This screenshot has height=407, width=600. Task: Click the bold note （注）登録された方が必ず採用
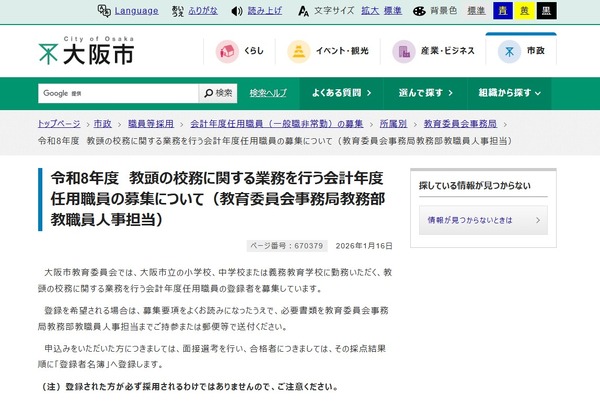pyautogui.click(x=189, y=387)
